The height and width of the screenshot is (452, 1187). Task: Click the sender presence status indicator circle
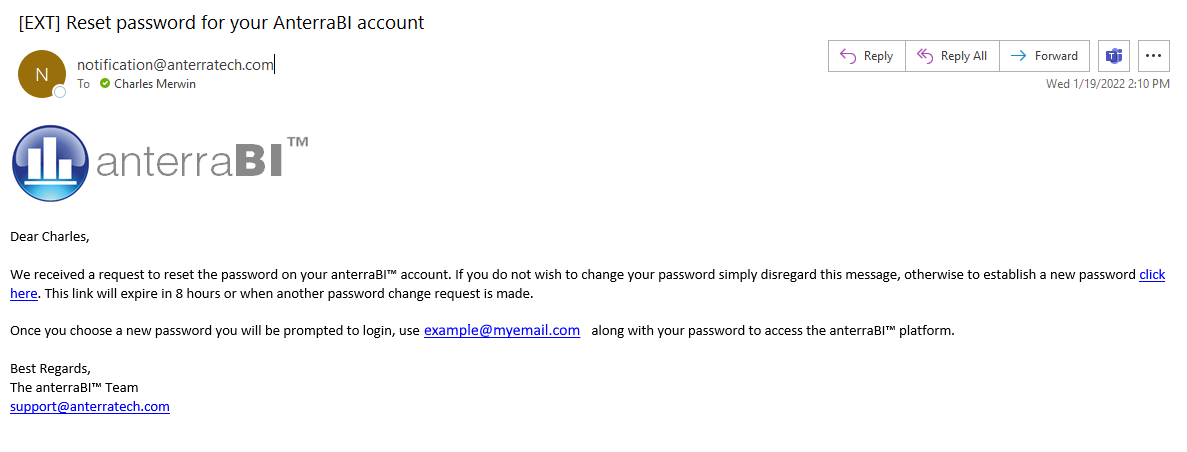pos(60,92)
